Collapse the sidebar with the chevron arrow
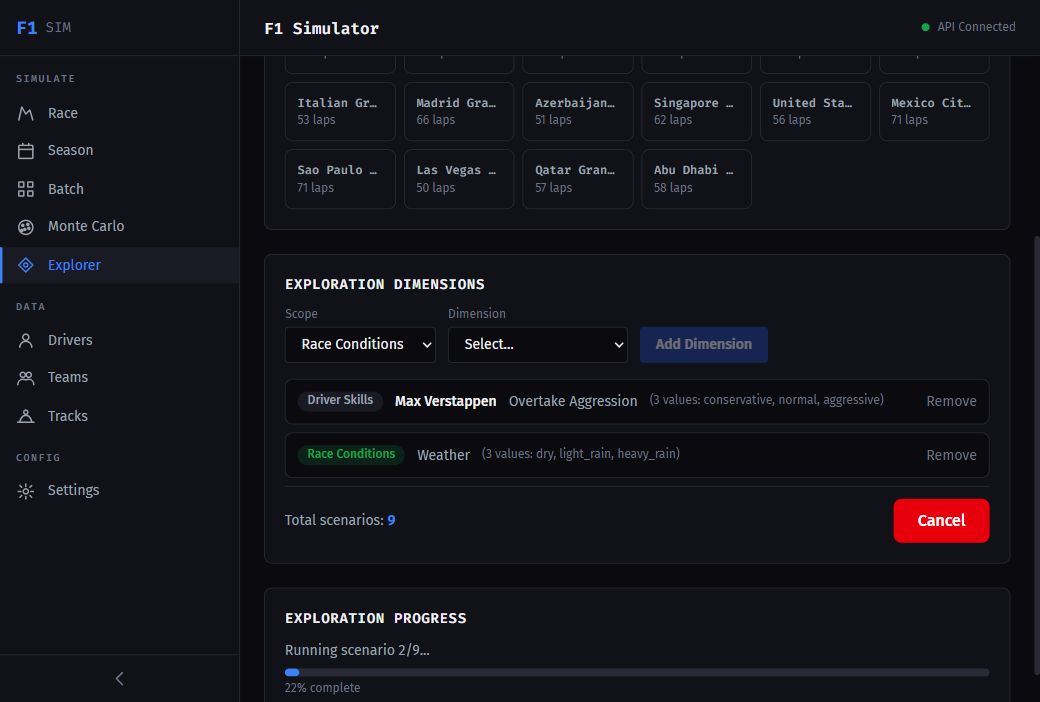The image size is (1040, 702). point(119,678)
